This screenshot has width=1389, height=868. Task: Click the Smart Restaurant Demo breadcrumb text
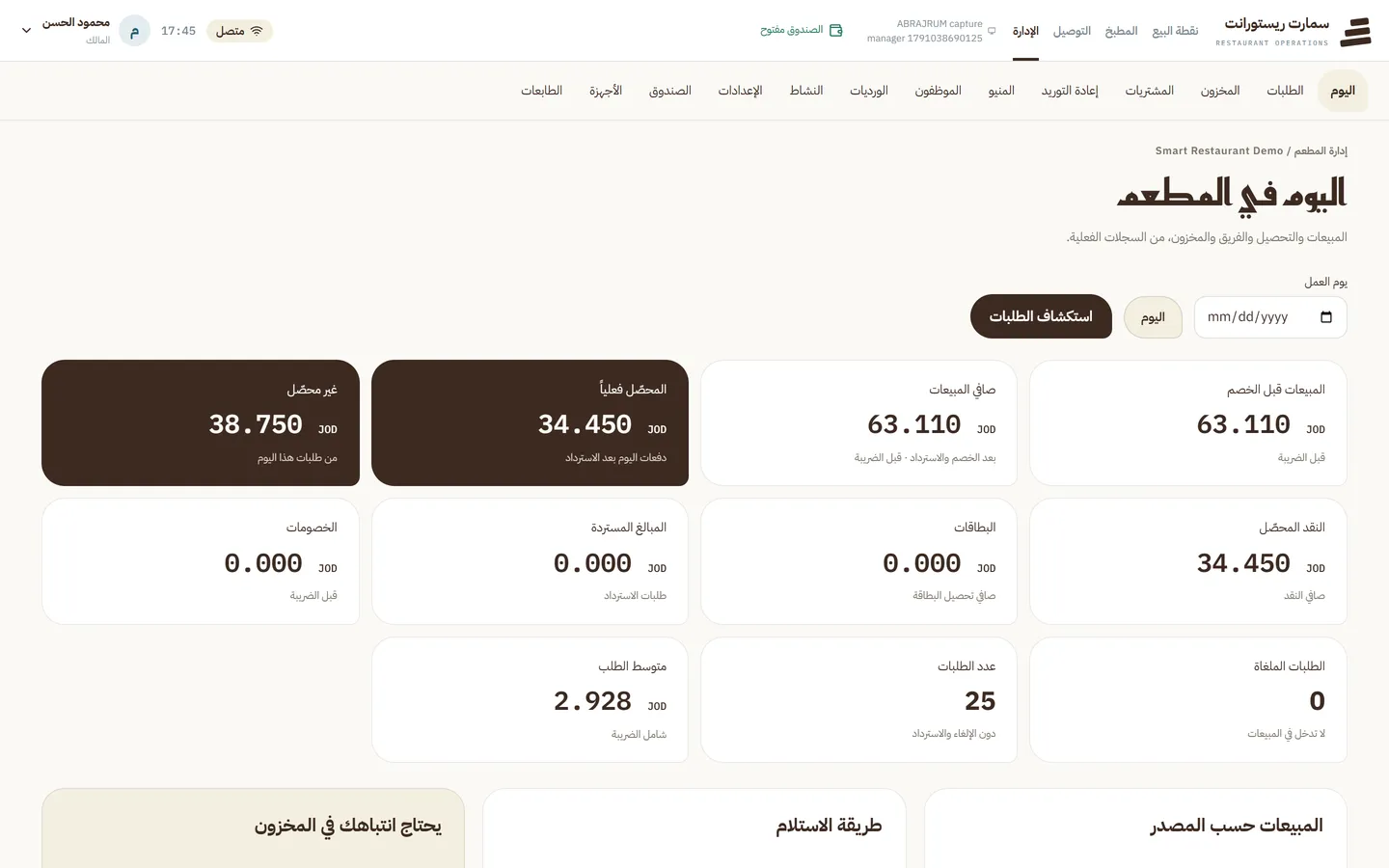tap(1219, 150)
